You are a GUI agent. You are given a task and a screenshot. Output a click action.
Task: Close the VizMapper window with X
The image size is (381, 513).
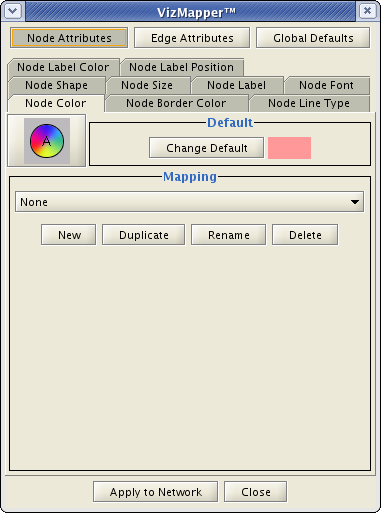[x=367, y=11]
